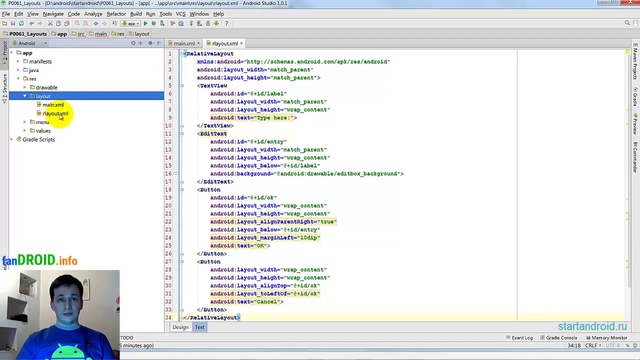Open Project Structure toolbar icon
This screenshot has height=360, width=640.
click(181, 24)
